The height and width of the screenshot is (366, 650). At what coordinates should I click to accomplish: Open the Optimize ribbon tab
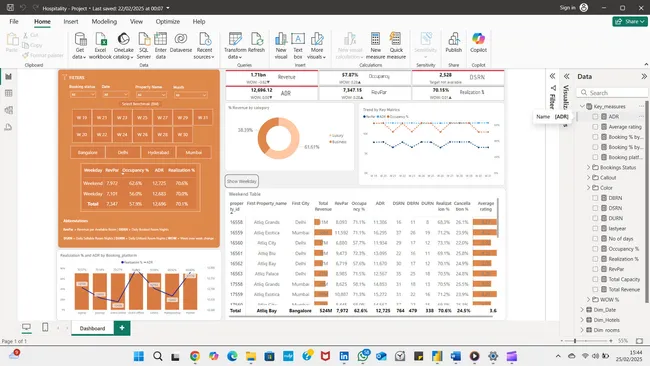(167, 22)
